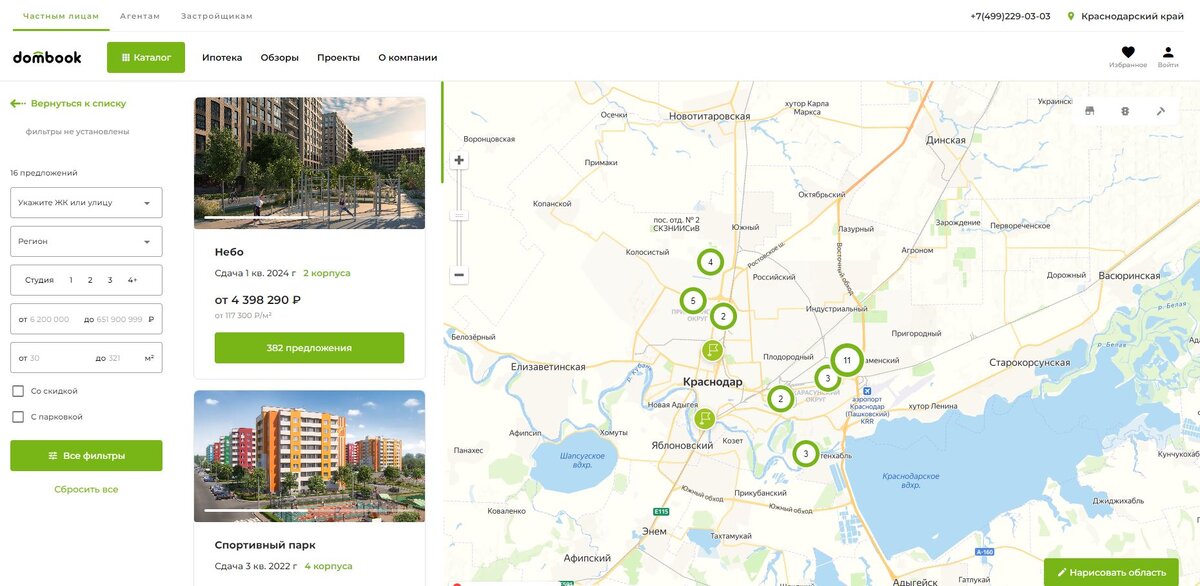Open 4 корпуса link for Спортивный парк
This screenshot has width=1200, height=586.
pos(329,566)
